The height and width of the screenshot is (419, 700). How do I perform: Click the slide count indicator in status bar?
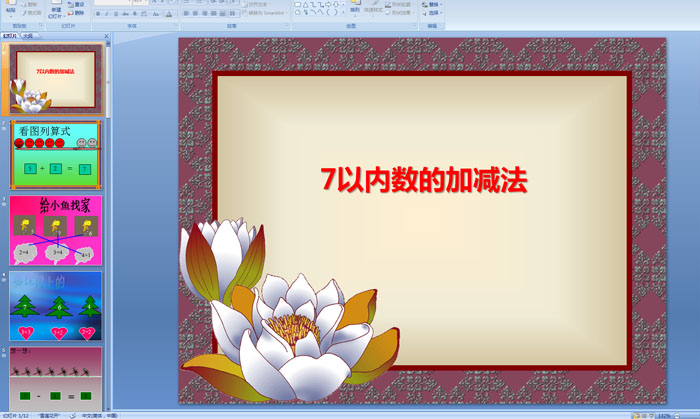click(16, 416)
